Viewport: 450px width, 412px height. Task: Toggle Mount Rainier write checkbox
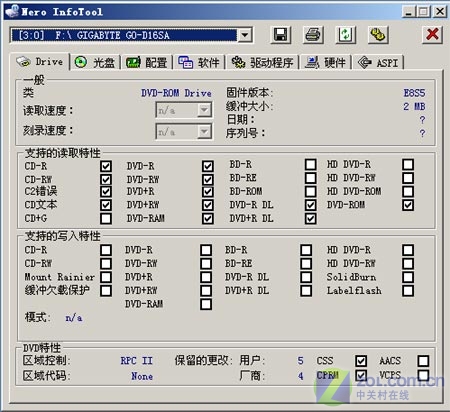(x=106, y=277)
